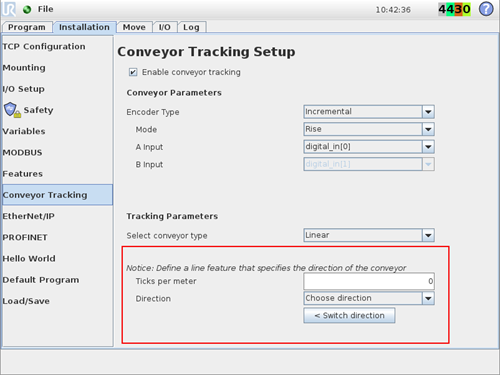500x375 pixels.
Task: Click the Universal Robots logo icon
Action: coord(9,9)
